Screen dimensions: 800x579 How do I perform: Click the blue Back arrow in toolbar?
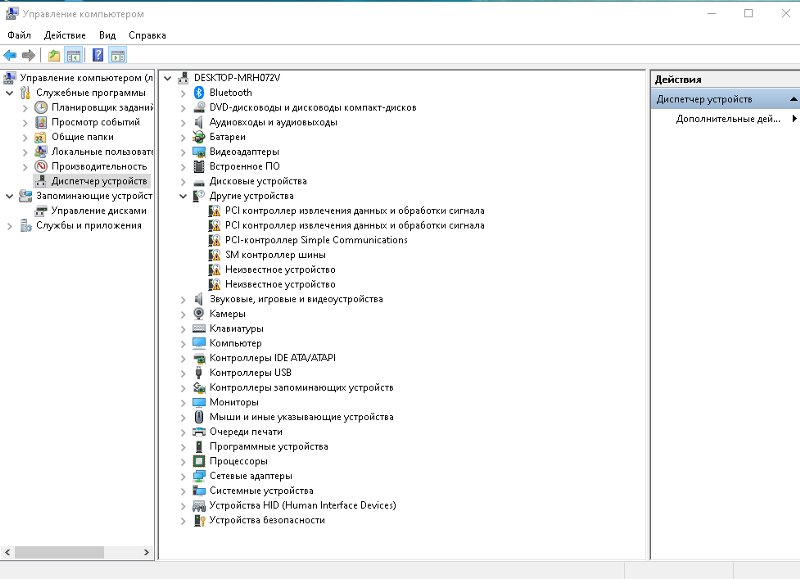(x=10, y=55)
